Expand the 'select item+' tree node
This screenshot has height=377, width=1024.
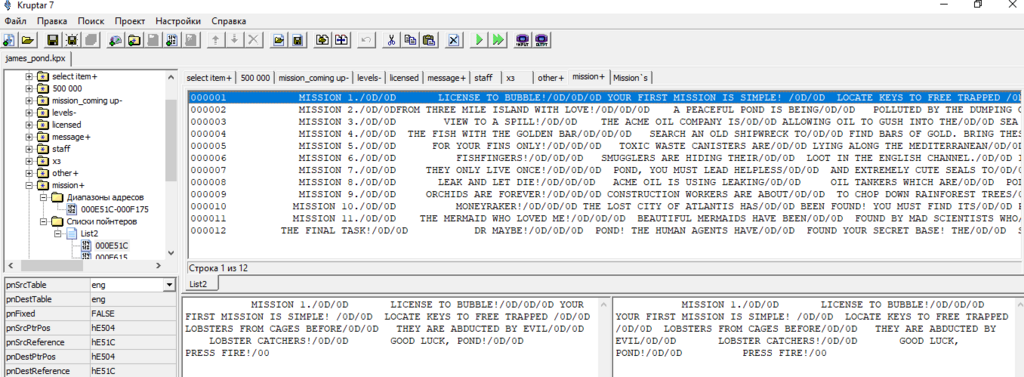pyautogui.click(x=29, y=76)
